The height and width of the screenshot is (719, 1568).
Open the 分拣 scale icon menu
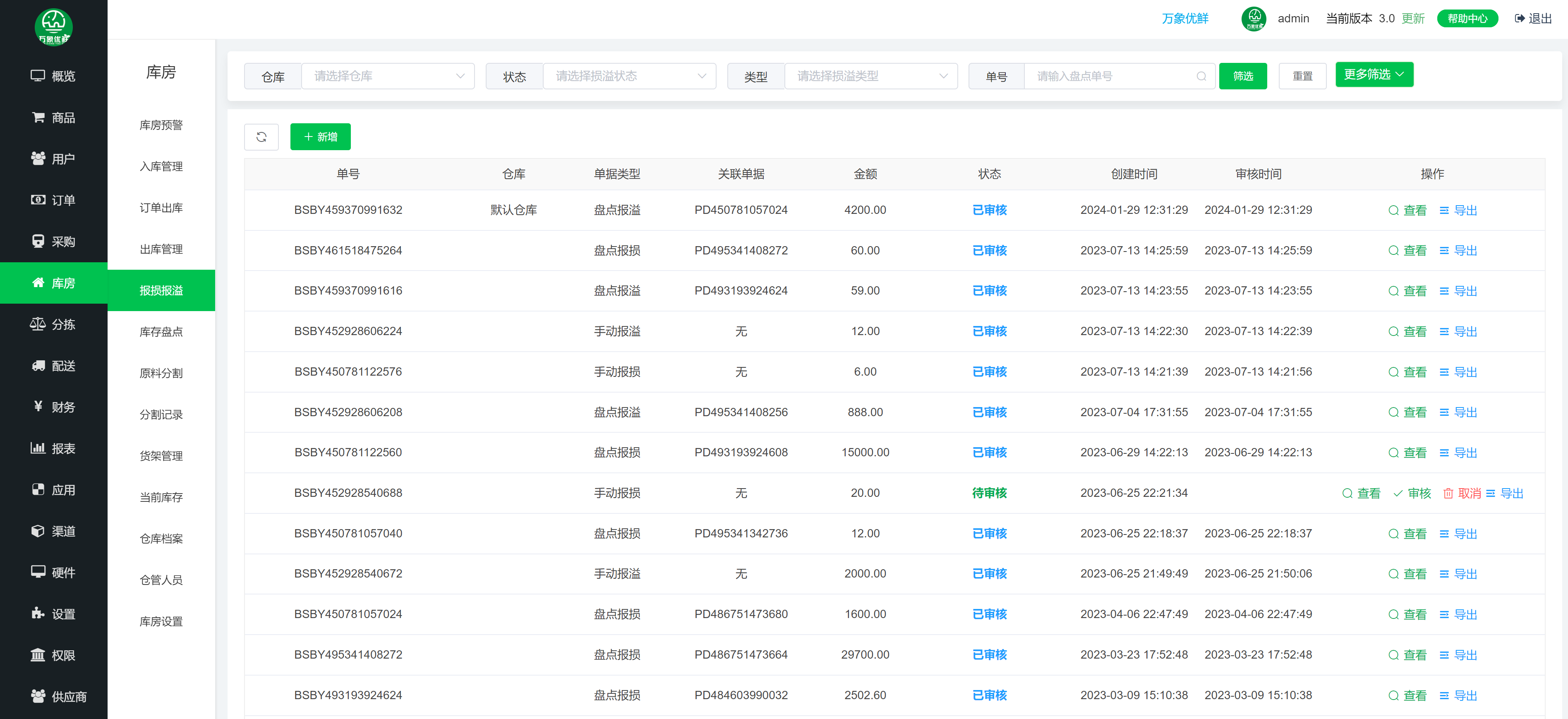[38, 324]
